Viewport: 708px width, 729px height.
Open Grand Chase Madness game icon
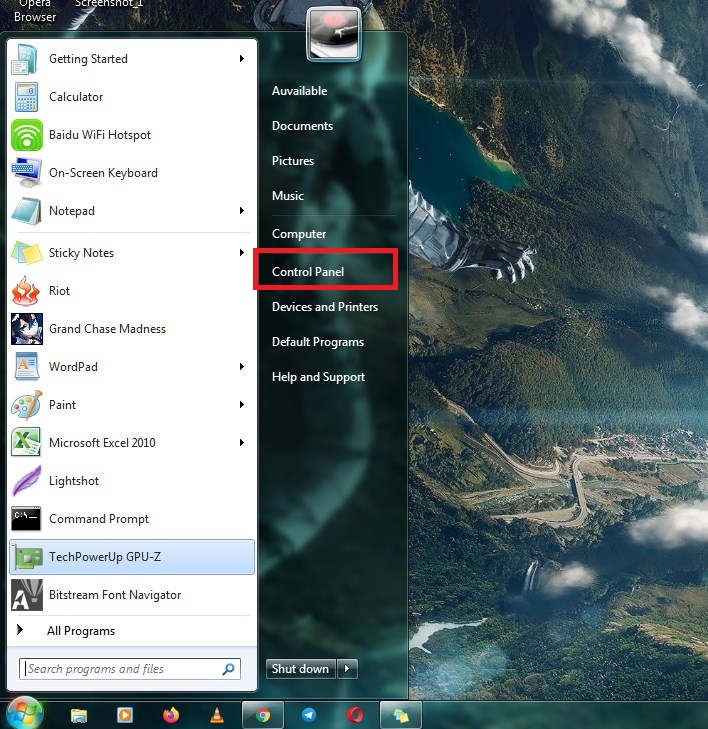26,329
